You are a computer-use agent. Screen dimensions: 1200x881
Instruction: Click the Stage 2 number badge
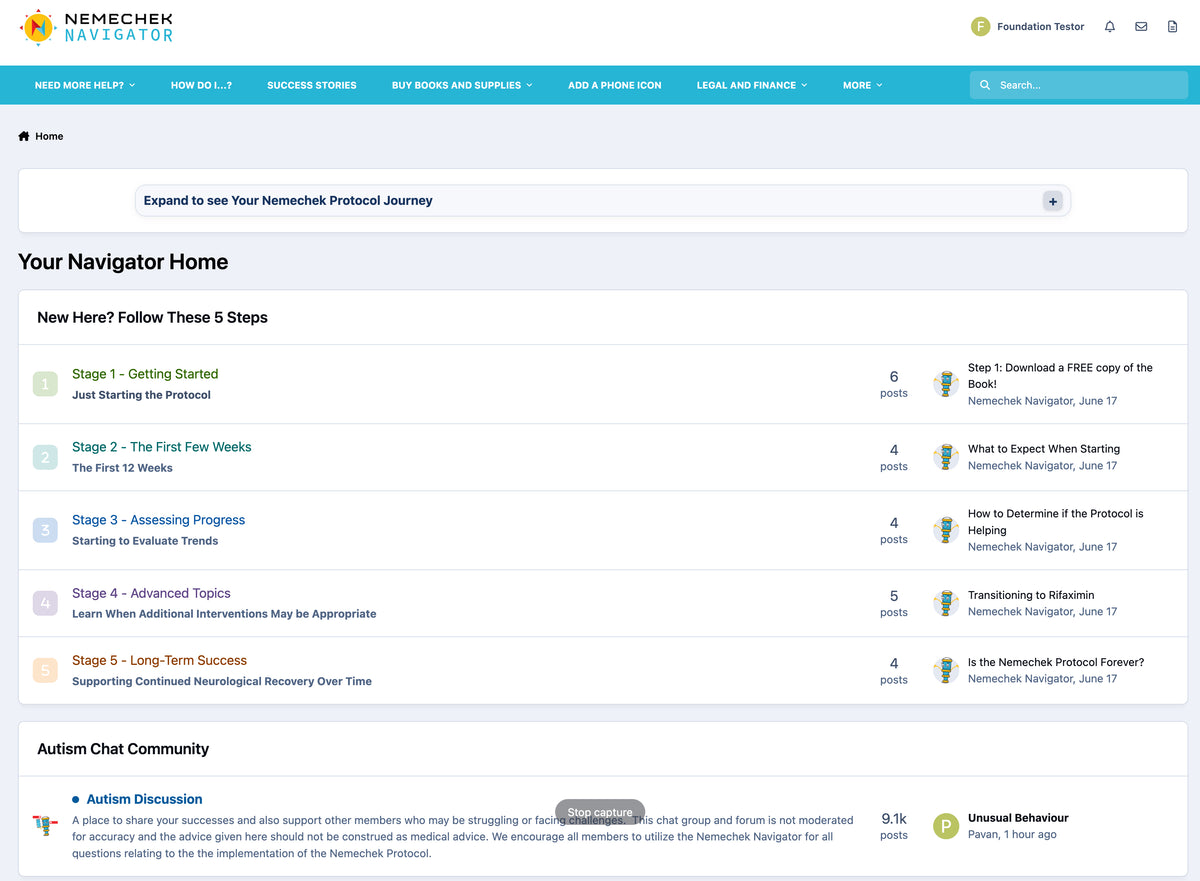45,457
